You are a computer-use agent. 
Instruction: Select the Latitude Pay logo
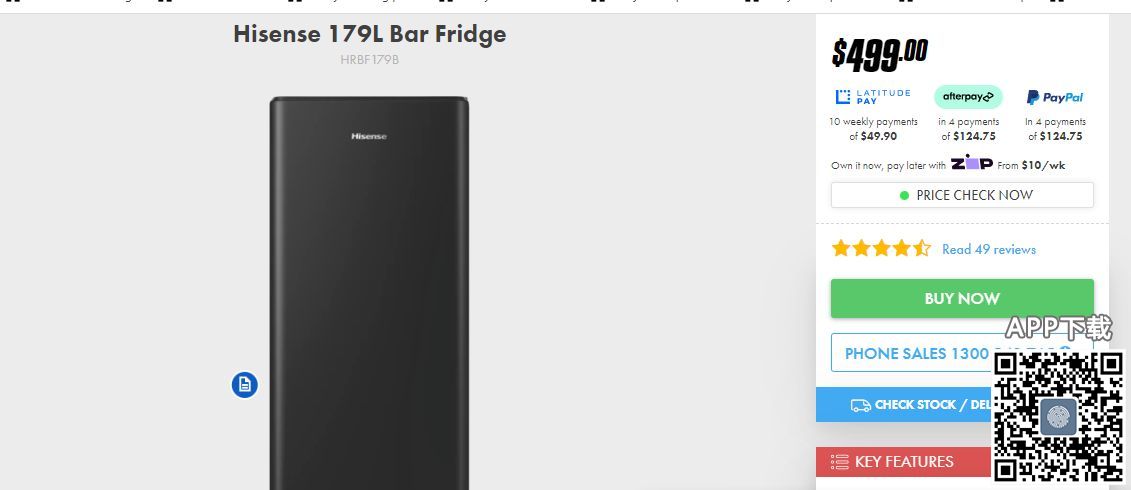pyautogui.click(x=873, y=97)
